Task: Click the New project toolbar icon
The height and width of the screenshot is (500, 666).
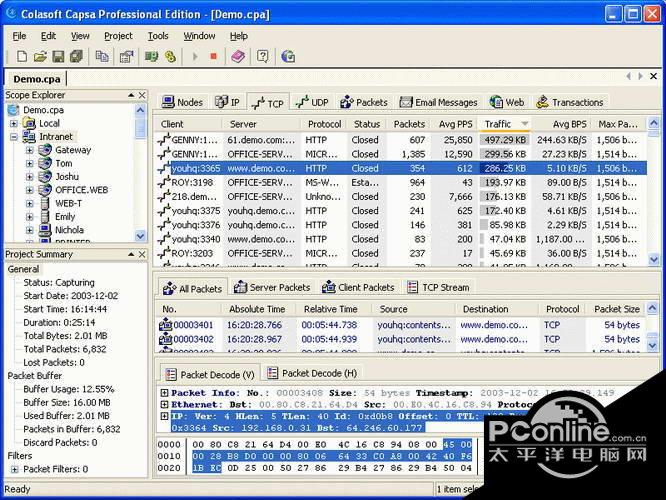Action: (x=22, y=56)
